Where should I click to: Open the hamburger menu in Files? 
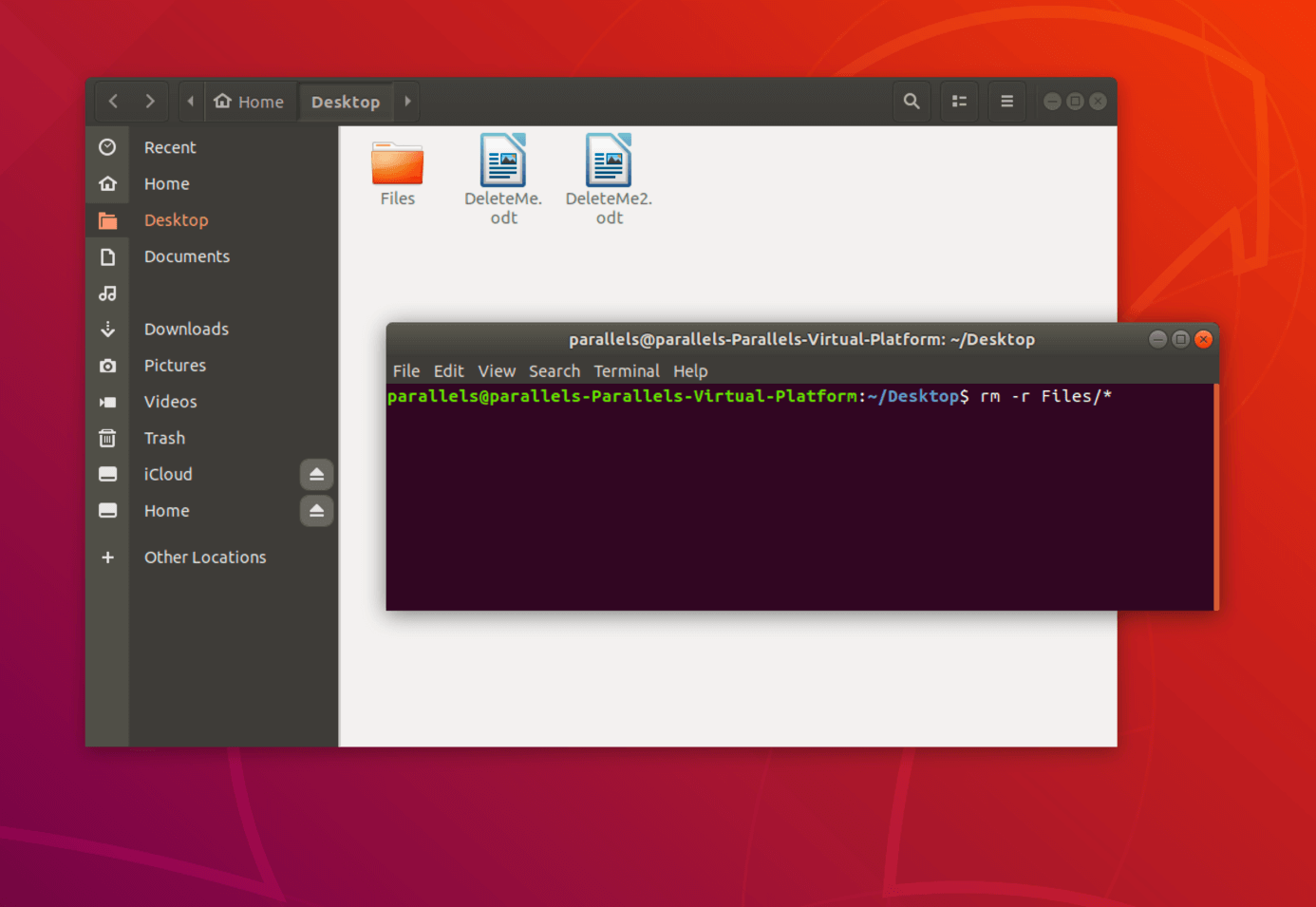(x=1006, y=101)
